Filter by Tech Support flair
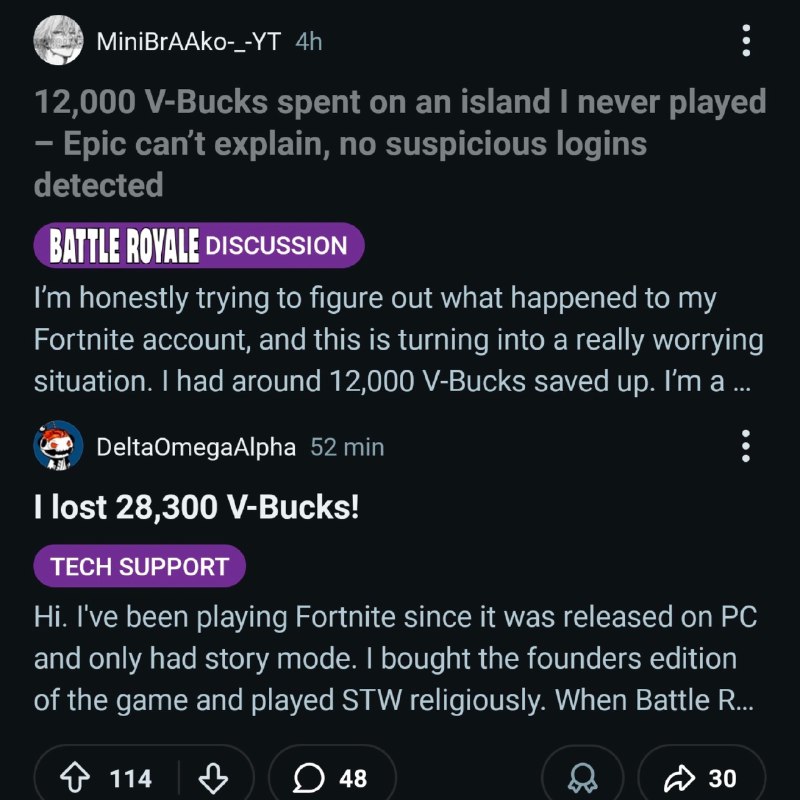 139,567
